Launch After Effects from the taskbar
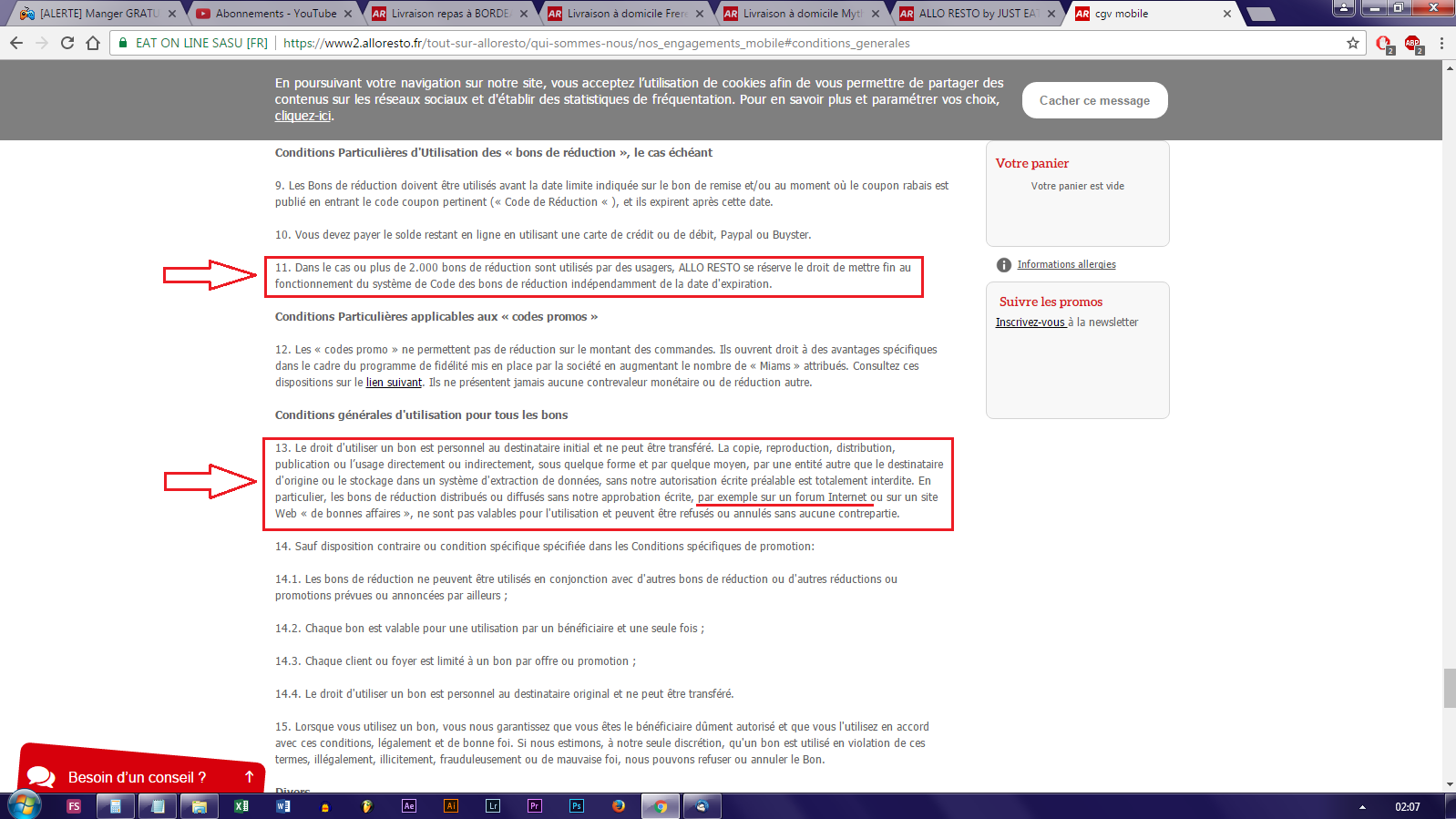The image size is (1456, 819). tap(409, 806)
